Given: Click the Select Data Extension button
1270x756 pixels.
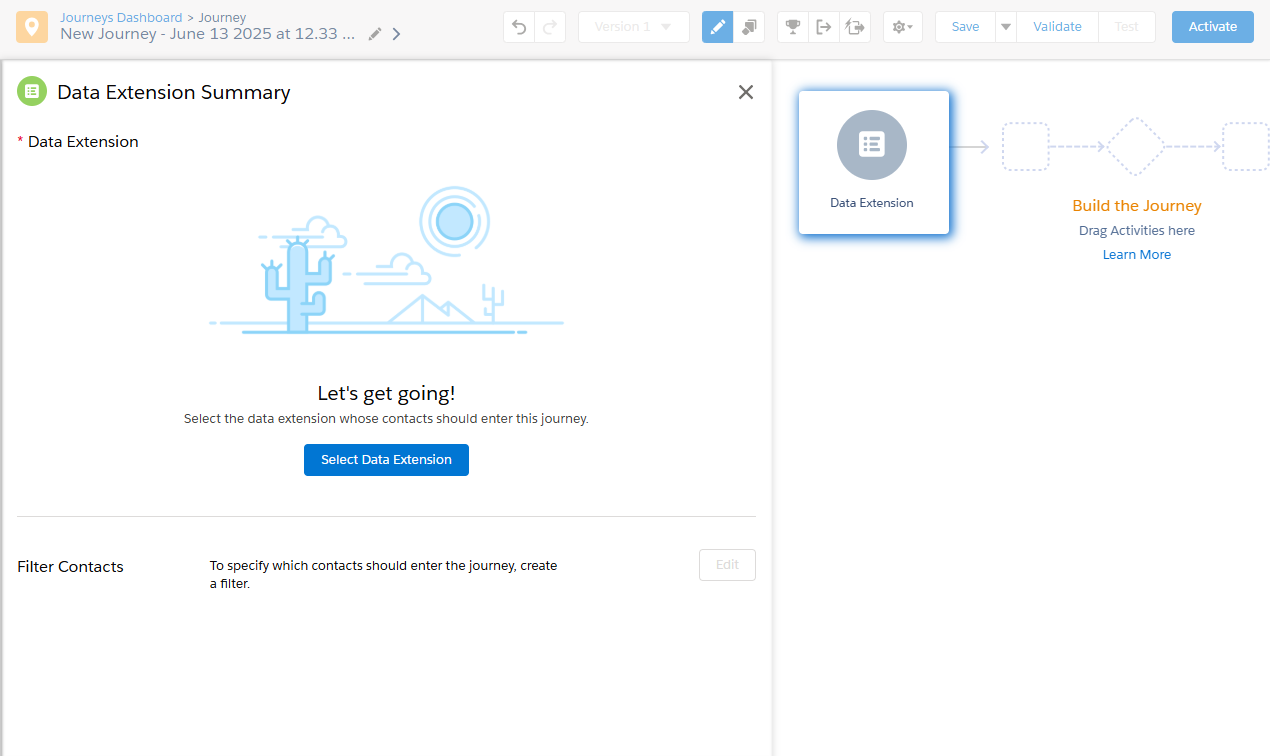Looking at the screenshot, I should pyautogui.click(x=386, y=460).
